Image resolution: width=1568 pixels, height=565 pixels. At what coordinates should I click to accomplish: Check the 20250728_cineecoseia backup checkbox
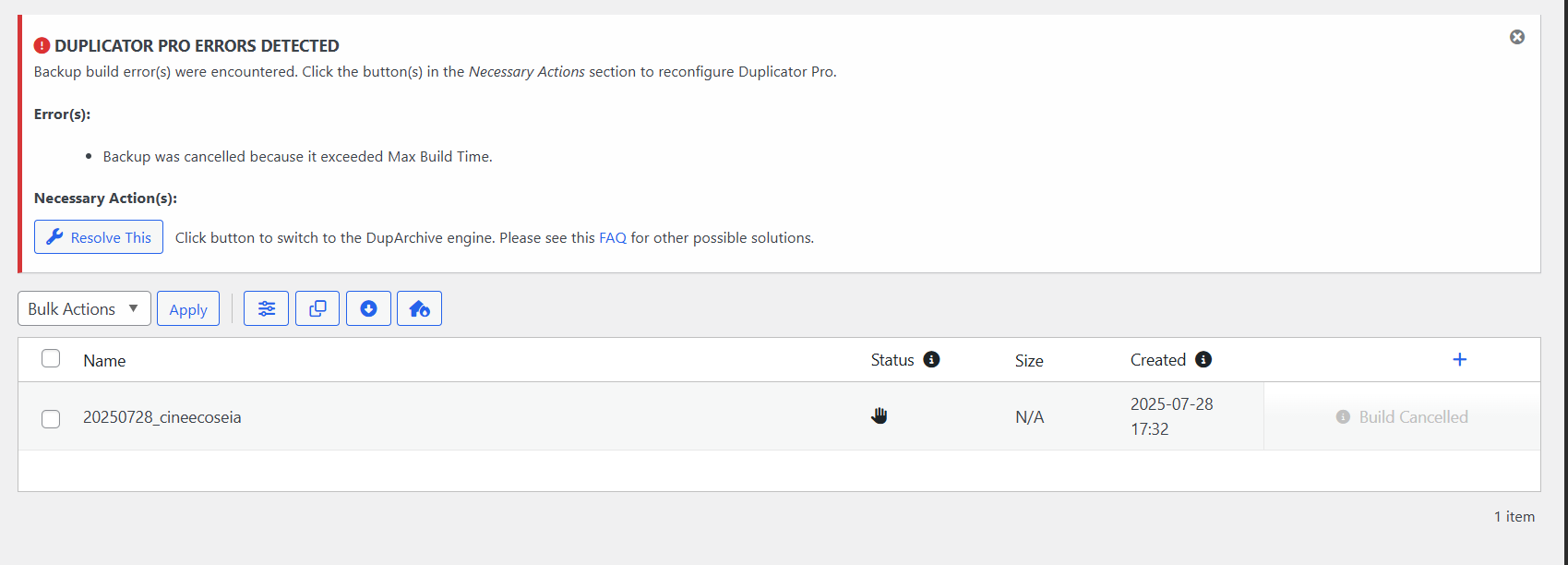(x=51, y=418)
